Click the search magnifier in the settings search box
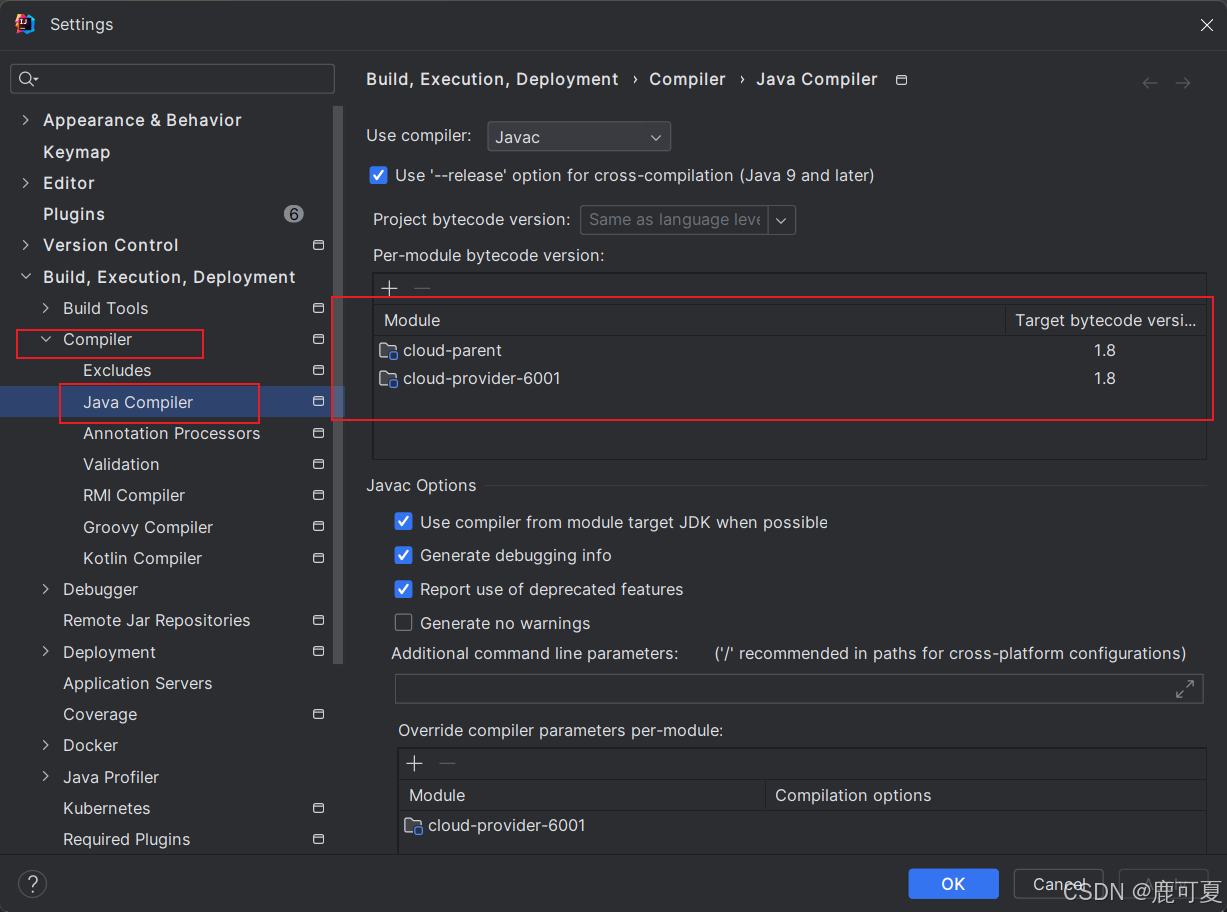The height and width of the screenshot is (912, 1227). click(x=24, y=78)
